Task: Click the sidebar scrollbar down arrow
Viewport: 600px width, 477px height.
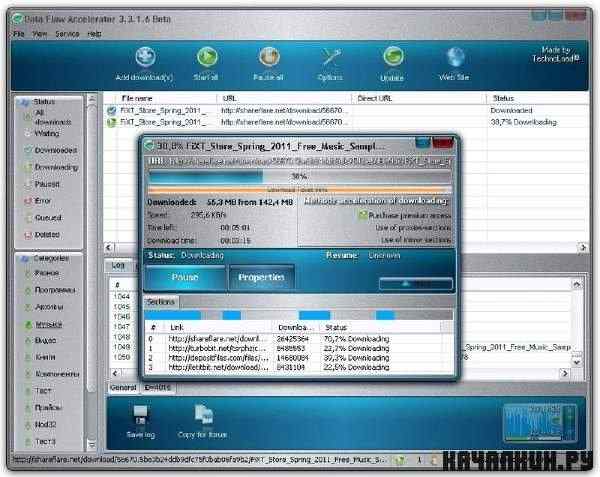Action: point(91,445)
